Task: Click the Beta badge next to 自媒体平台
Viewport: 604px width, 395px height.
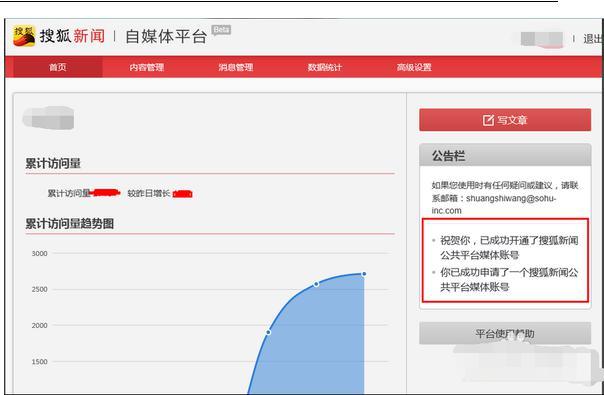Action: [x=221, y=30]
